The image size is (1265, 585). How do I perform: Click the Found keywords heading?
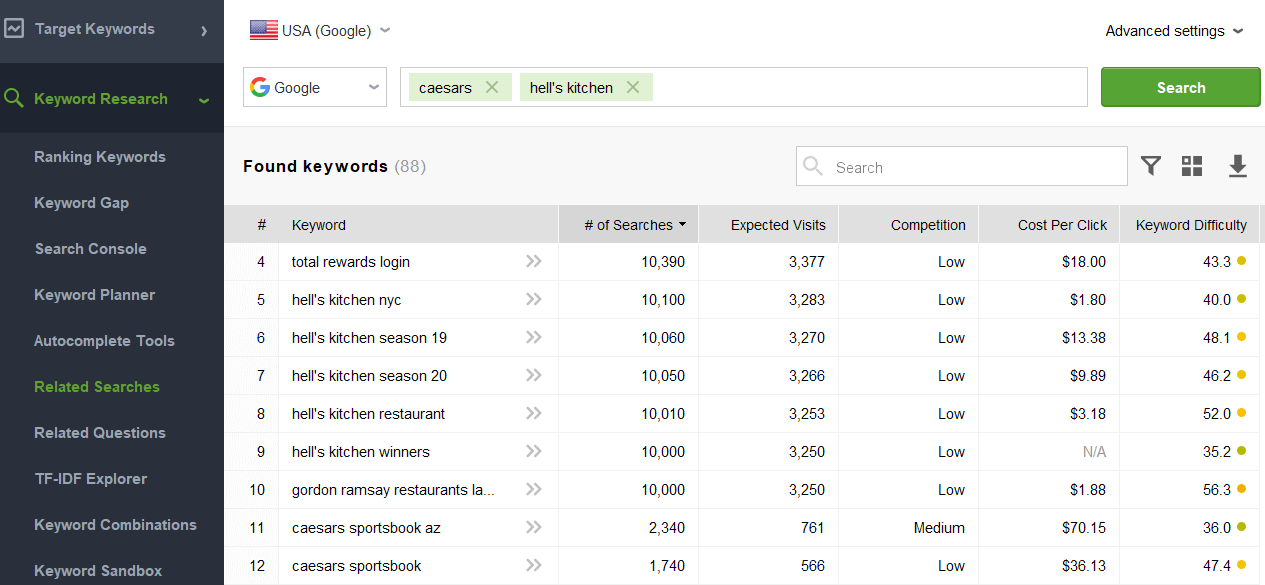pyautogui.click(x=315, y=166)
